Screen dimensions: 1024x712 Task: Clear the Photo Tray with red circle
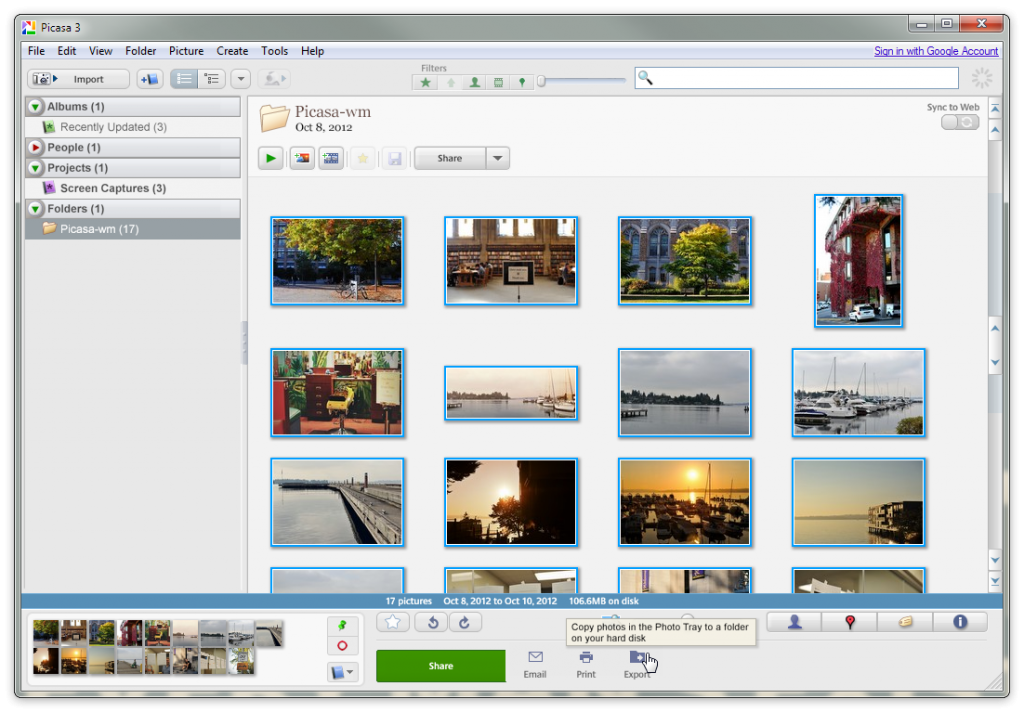coord(342,646)
